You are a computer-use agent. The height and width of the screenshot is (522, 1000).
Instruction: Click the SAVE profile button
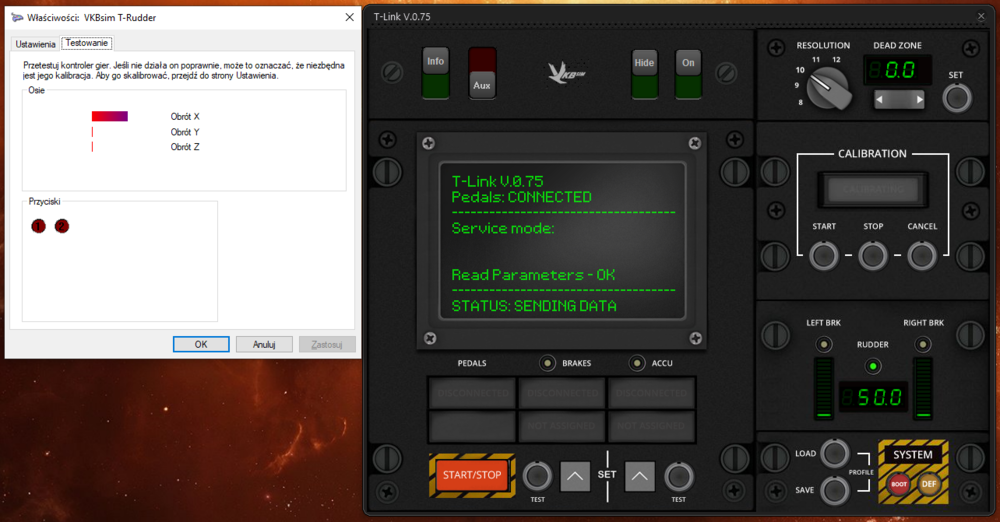[x=834, y=490]
